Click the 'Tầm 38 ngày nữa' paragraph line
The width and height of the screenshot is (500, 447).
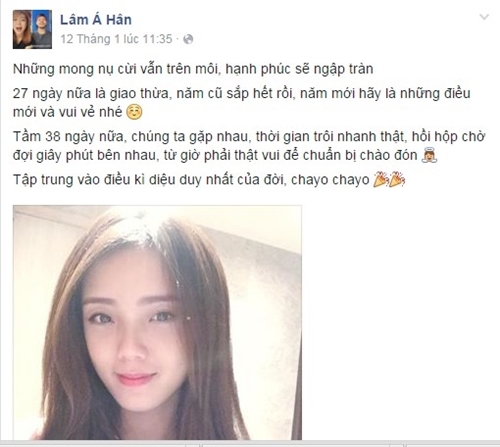coord(249,137)
